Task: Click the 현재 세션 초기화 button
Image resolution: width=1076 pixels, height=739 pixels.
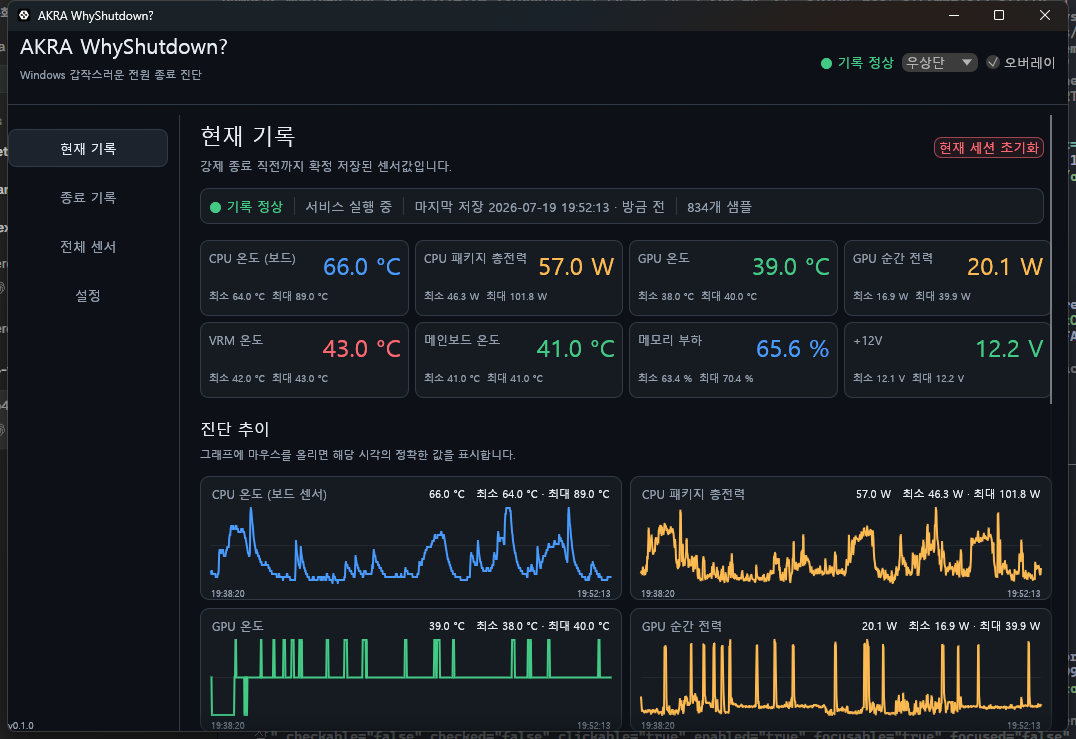Action: point(988,148)
